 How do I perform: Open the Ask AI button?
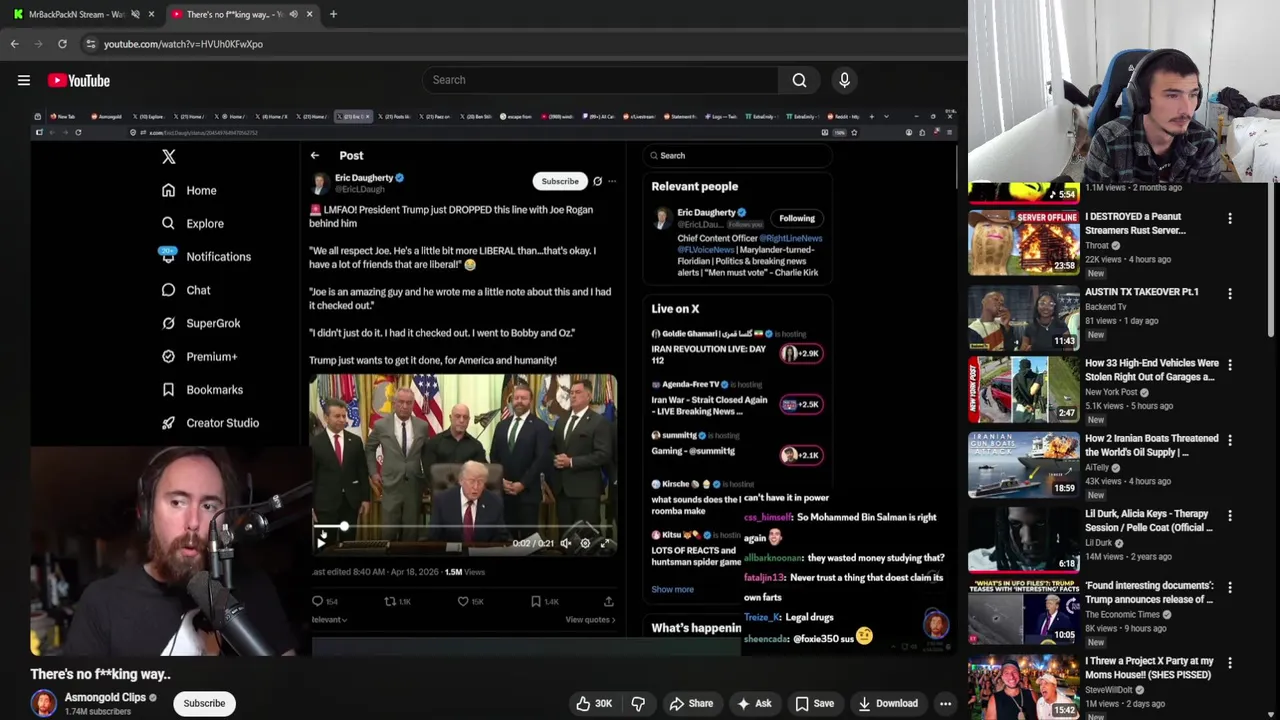pyautogui.click(x=754, y=704)
